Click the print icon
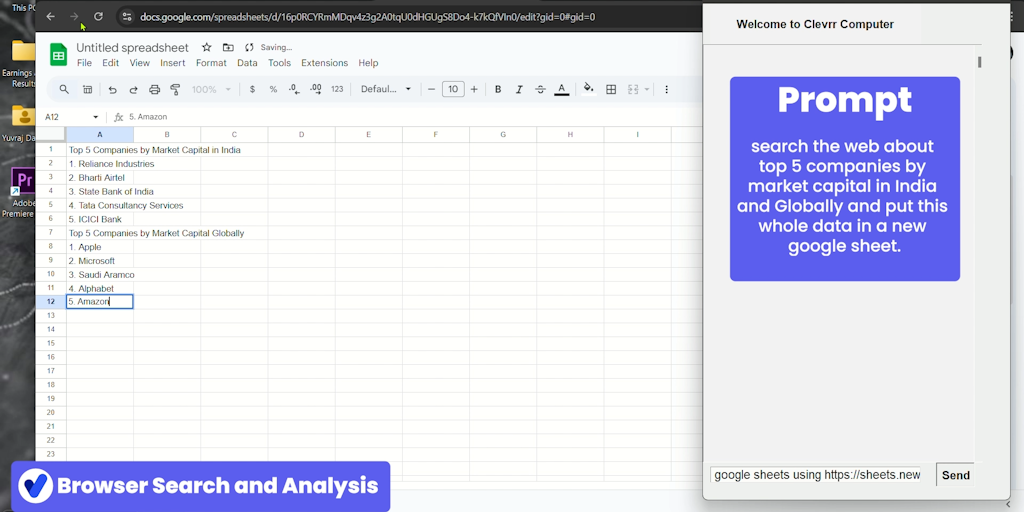Image resolution: width=1024 pixels, height=512 pixels. pyautogui.click(x=154, y=89)
